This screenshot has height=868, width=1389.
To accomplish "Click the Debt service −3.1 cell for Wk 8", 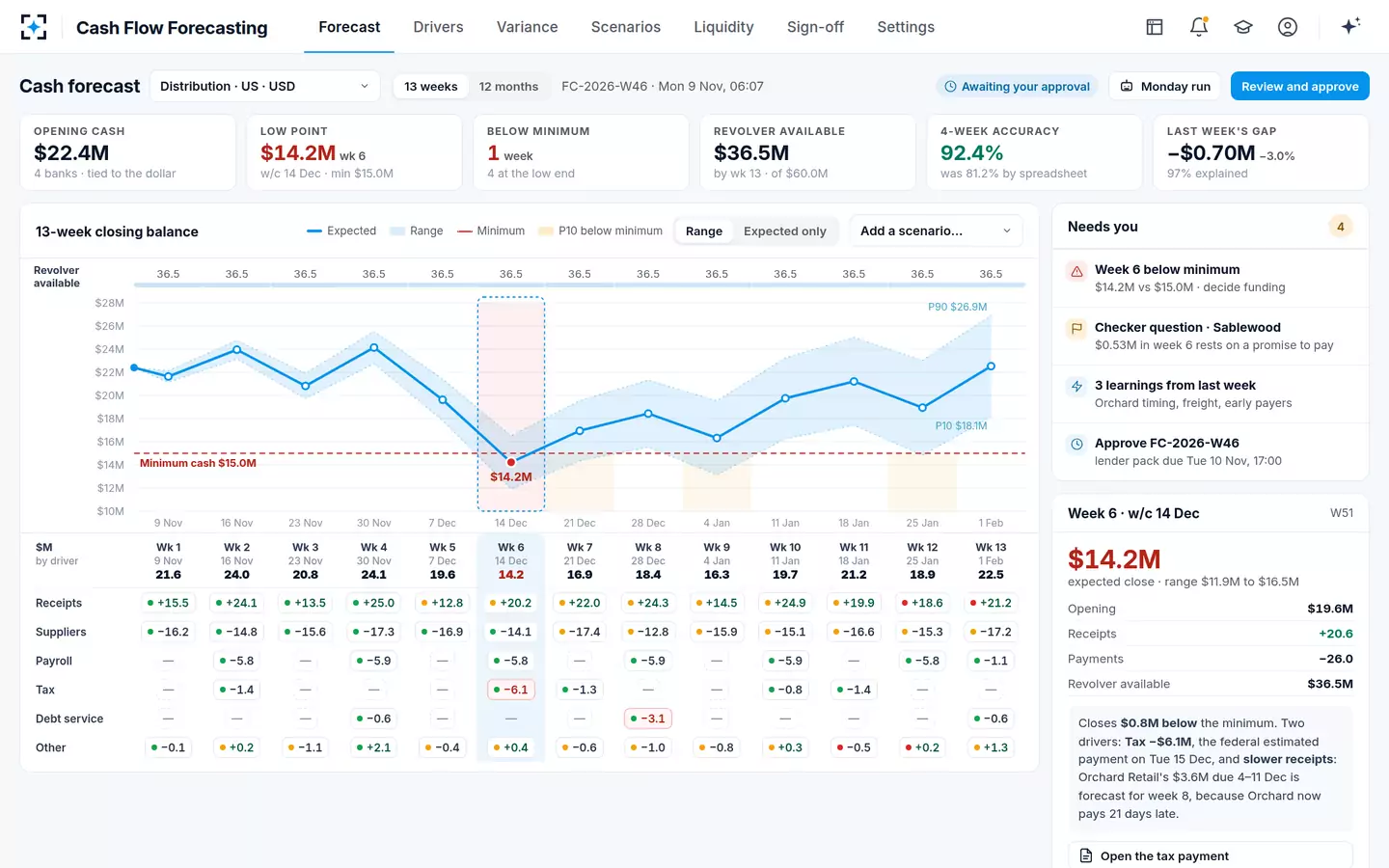I will (648, 719).
